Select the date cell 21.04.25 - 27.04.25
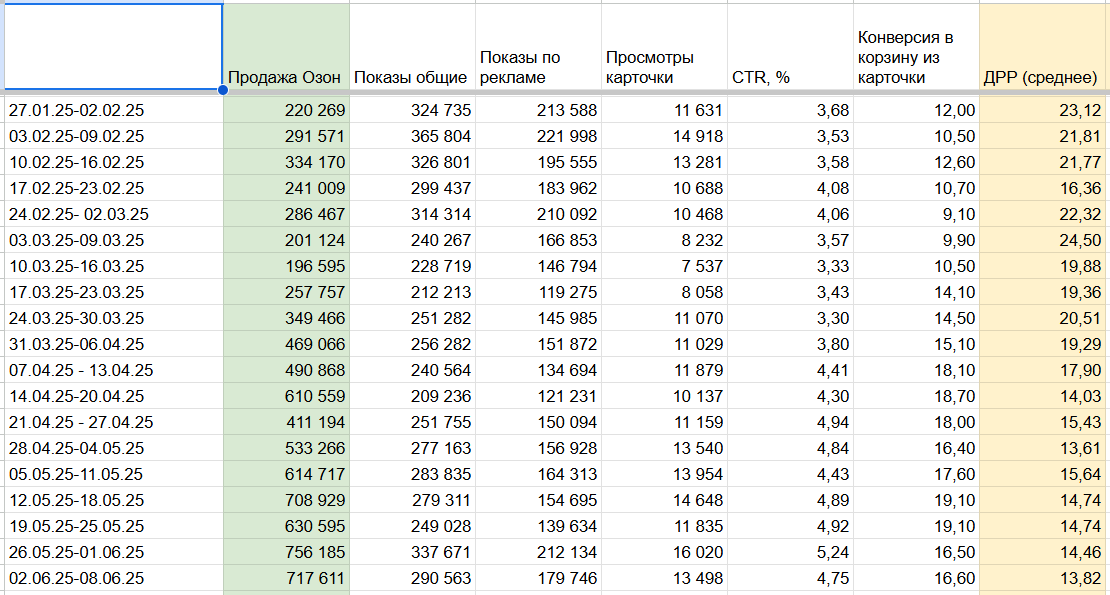The width and height of the screenshot is (1110, 595). pyautogui.click(x=112, y=422)
